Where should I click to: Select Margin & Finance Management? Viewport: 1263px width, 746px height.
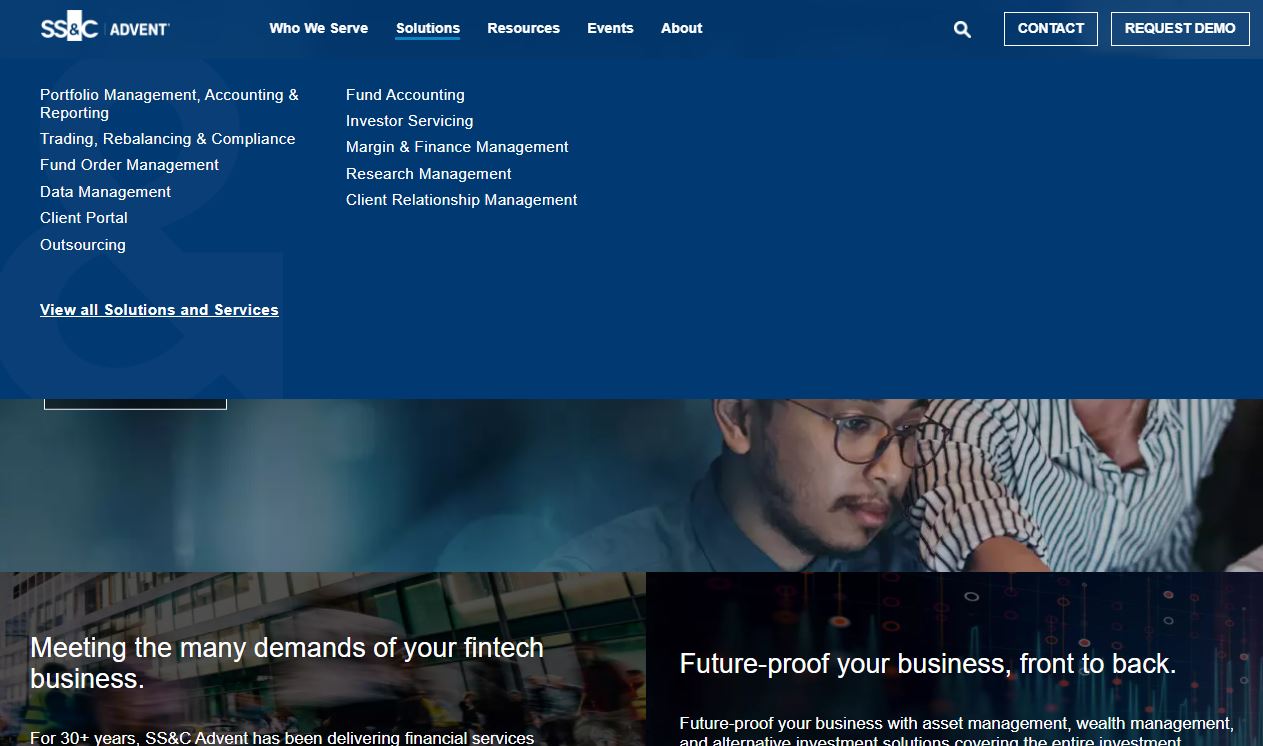tap(457, 147)
